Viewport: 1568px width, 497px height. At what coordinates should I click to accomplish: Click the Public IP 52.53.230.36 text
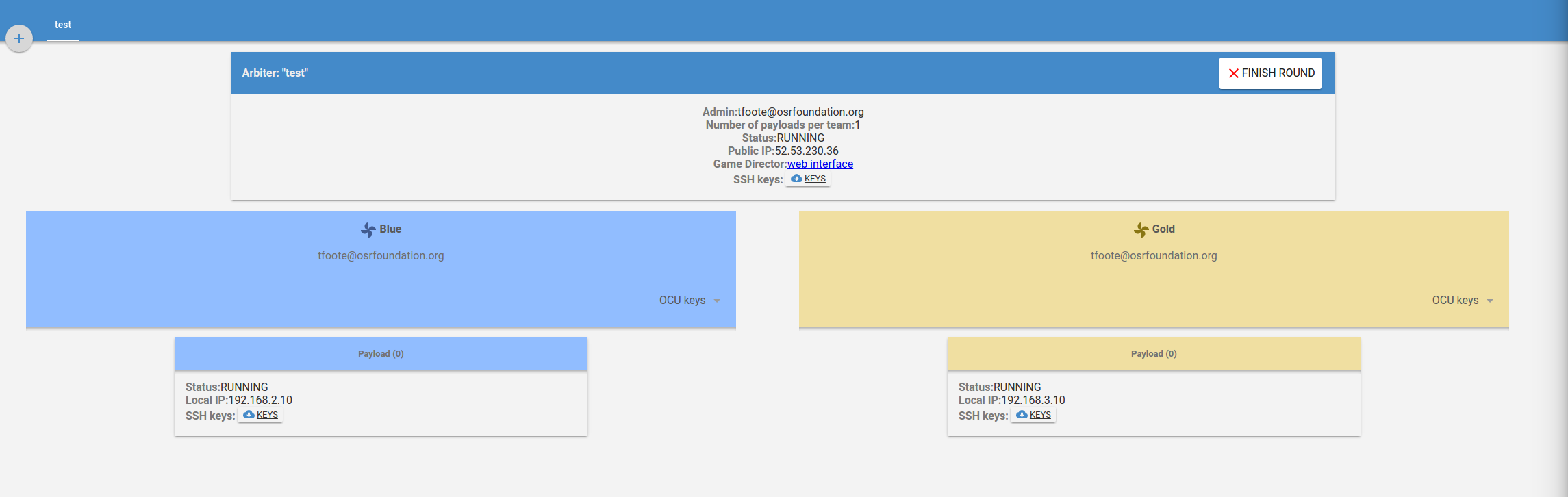pyautogui.click(x=783, y=151)
